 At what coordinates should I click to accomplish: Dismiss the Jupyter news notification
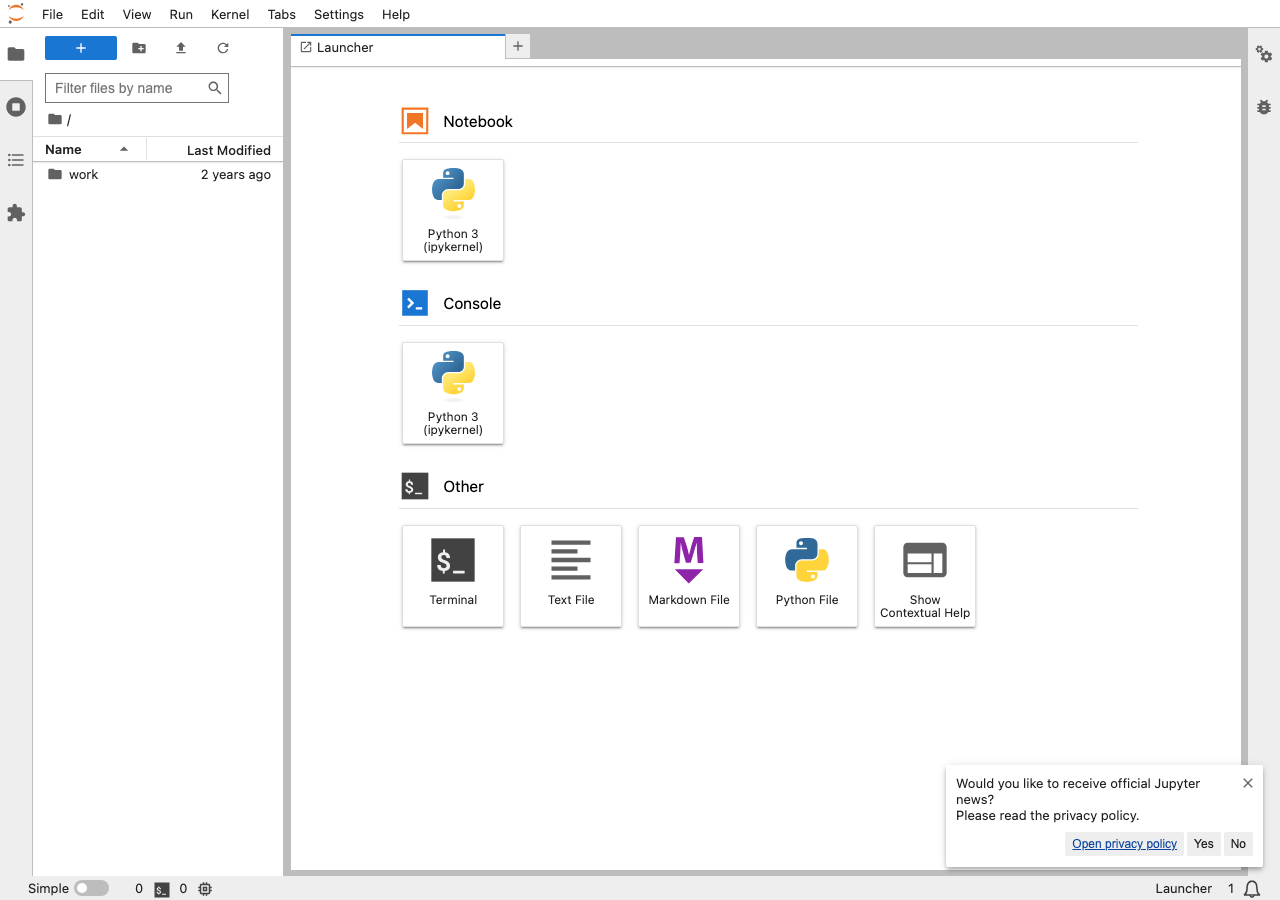1248,783
